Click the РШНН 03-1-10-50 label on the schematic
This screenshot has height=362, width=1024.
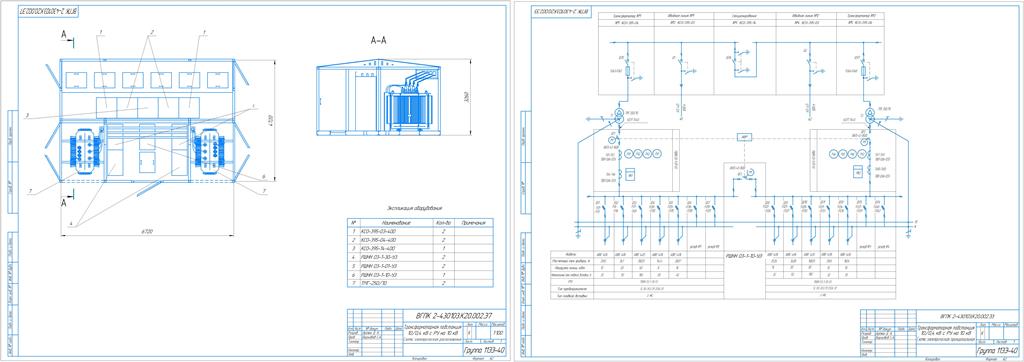coord(744,256)
